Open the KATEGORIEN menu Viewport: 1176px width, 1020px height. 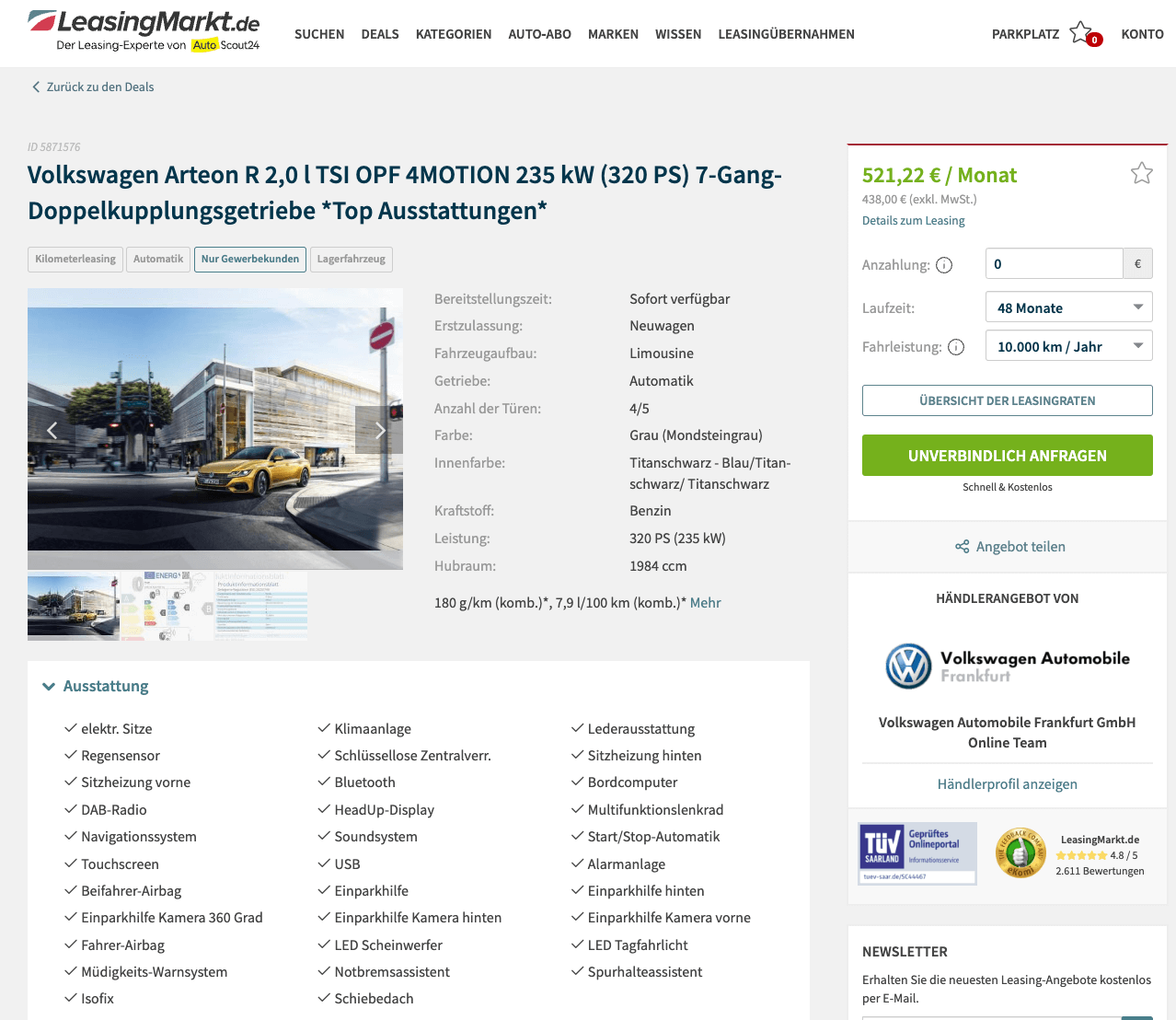pos(454,34)
